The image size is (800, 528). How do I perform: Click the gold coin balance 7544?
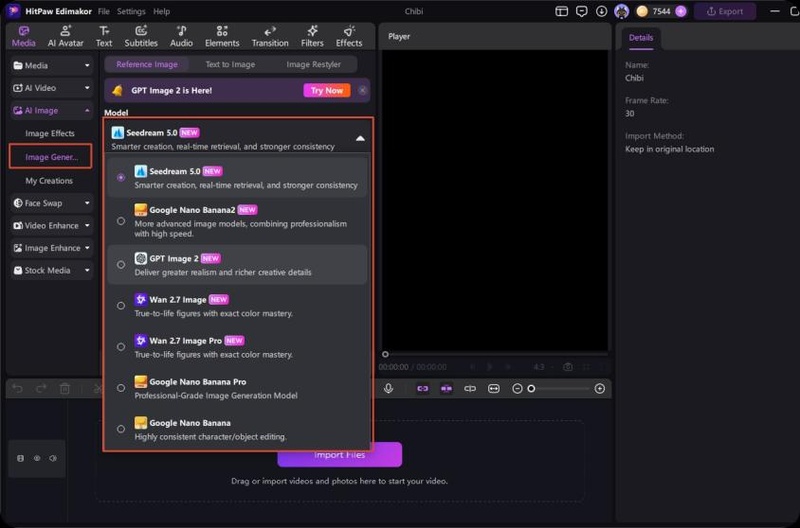tap(655, 11)
